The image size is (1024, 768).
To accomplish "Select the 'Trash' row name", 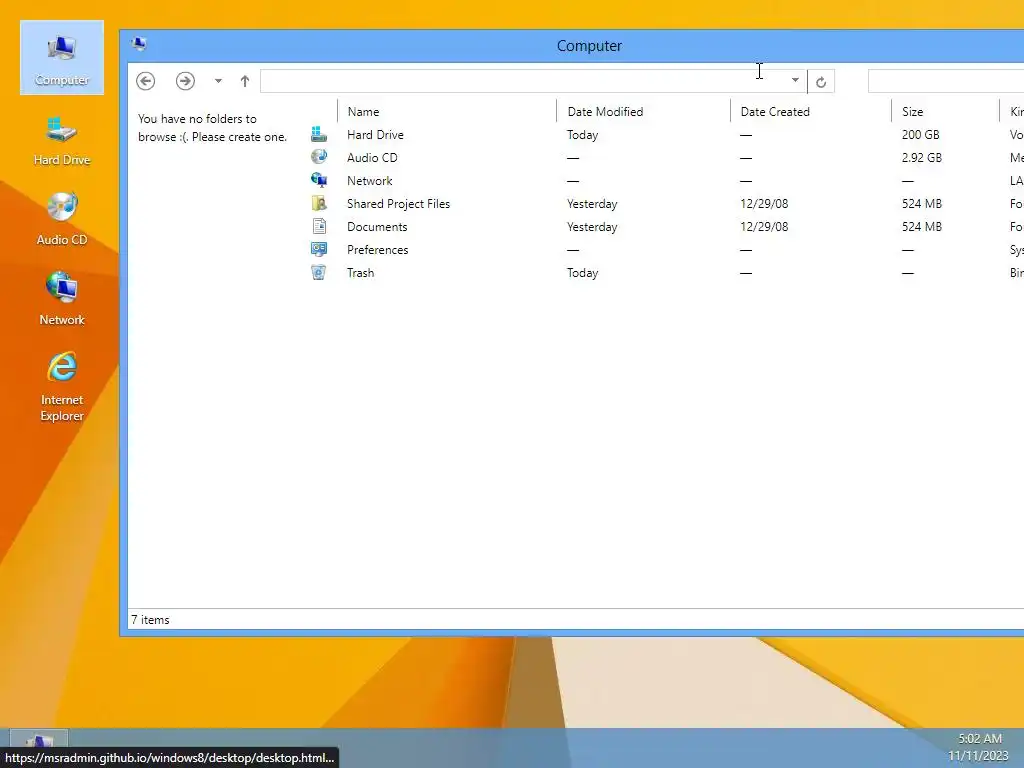I will click(360, 273).
